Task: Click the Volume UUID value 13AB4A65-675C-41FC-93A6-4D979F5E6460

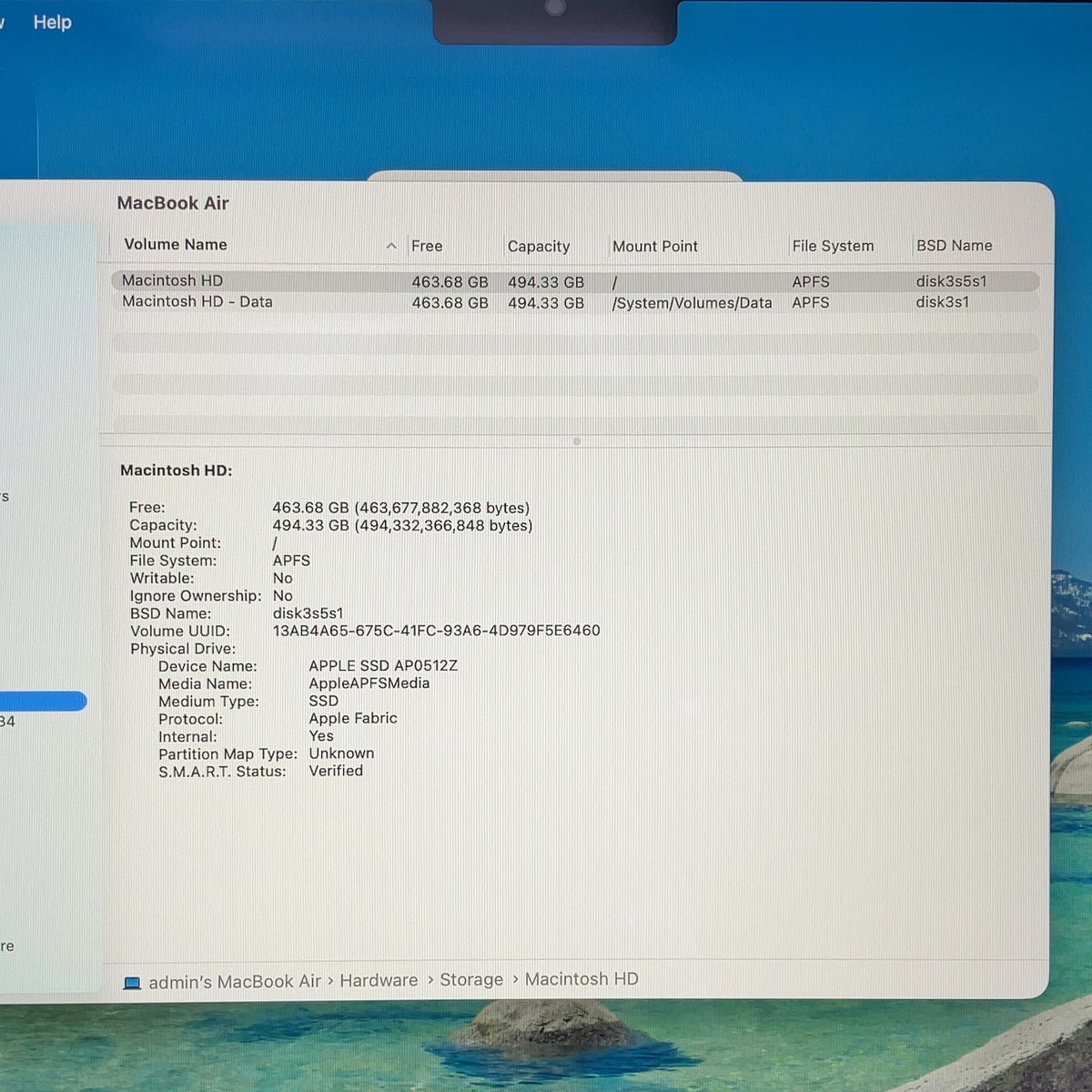Action: [x=437, y=631]
